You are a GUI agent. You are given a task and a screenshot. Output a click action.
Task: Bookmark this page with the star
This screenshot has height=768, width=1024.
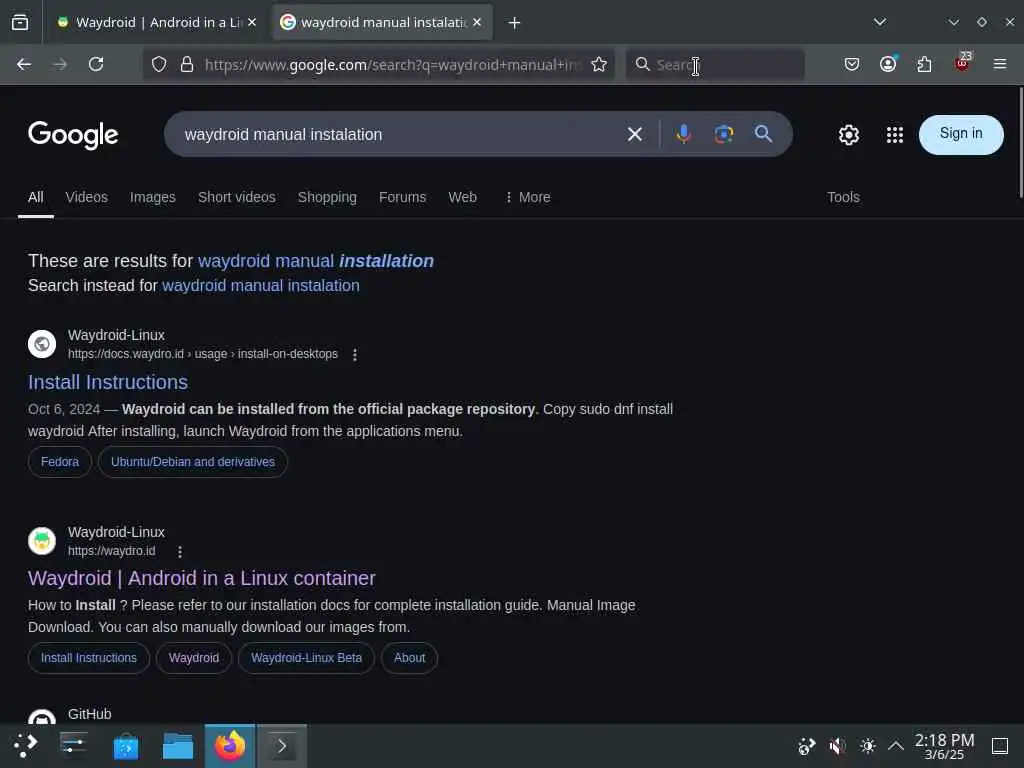[599, 64]
